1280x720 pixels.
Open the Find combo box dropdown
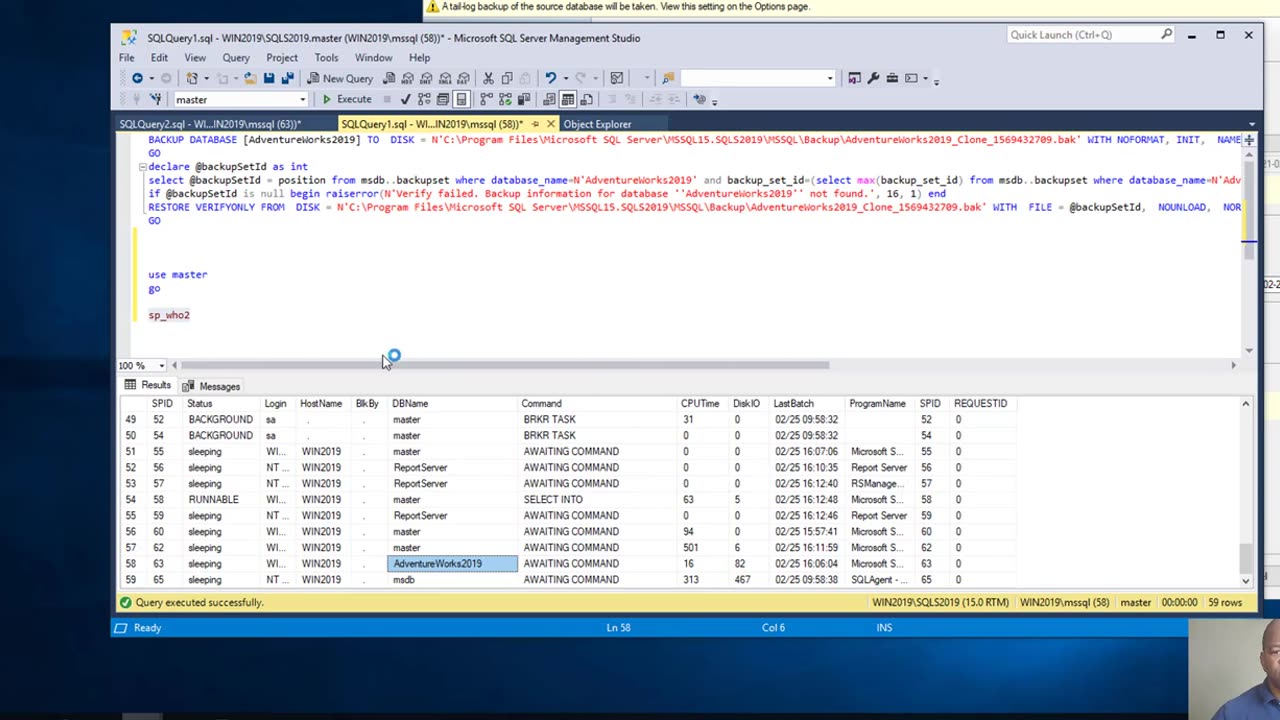point(829,78)
